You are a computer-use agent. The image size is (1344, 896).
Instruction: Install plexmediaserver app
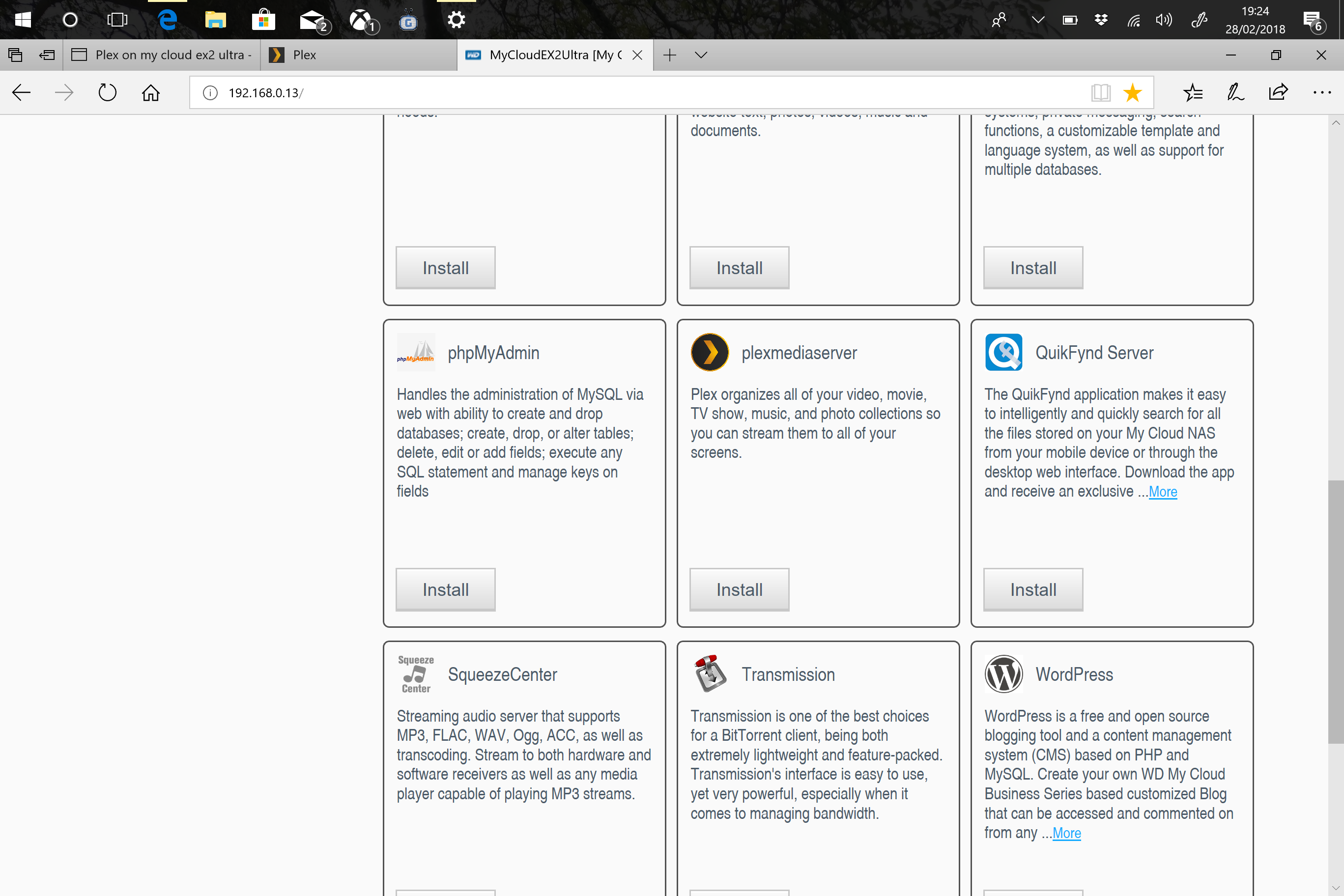(x=739, y=589)
